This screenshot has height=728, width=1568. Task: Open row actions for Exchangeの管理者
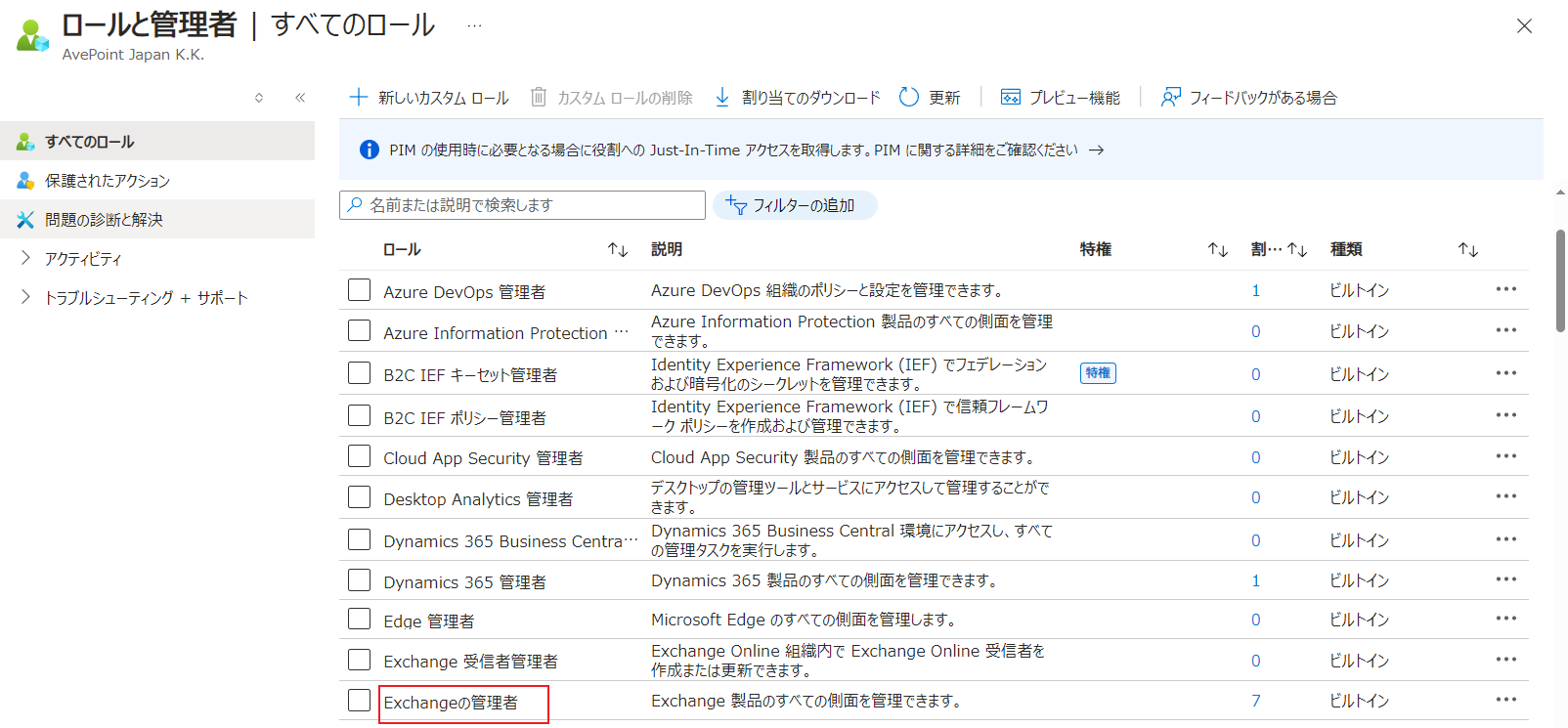1506,700
